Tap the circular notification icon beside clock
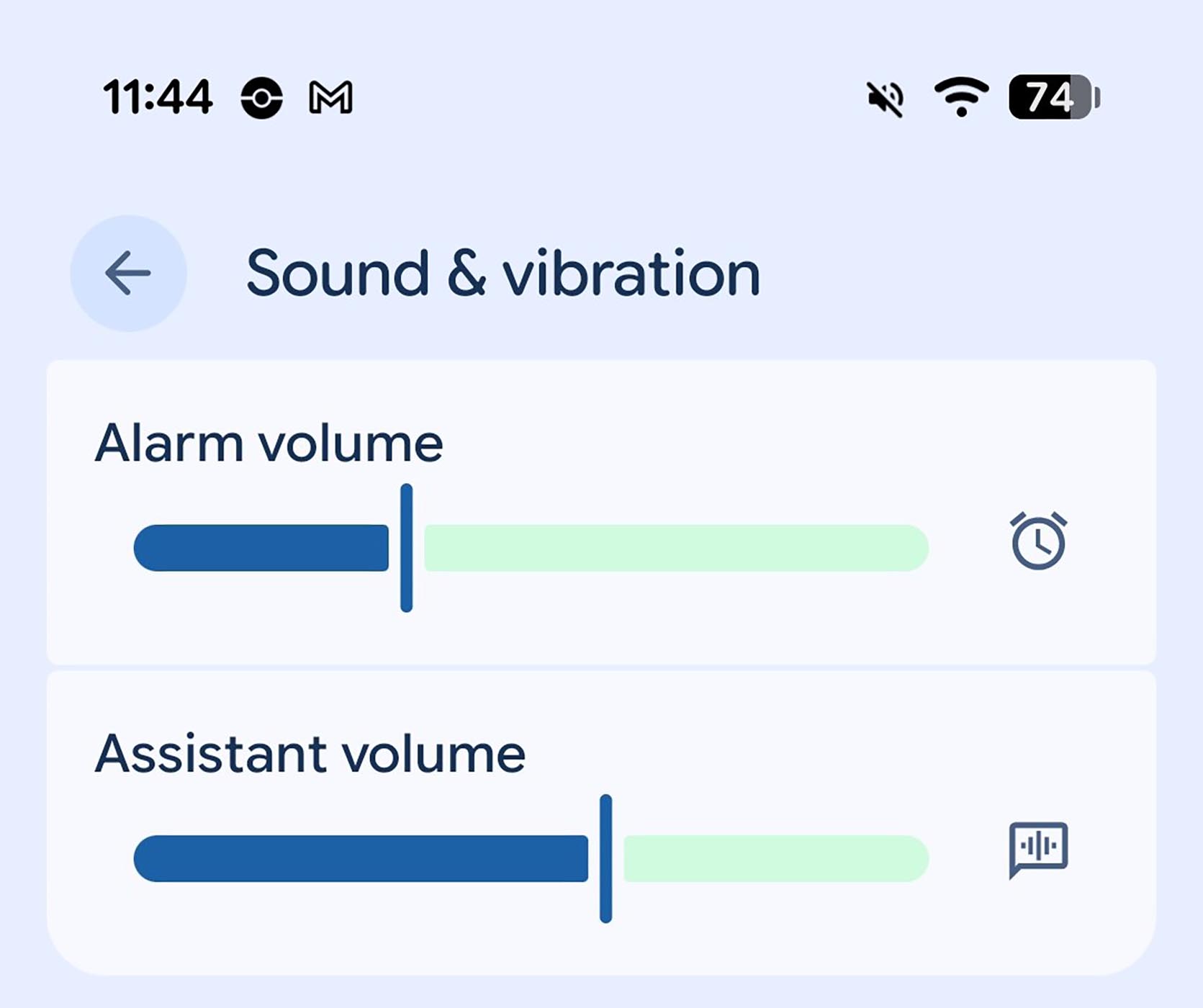 (261, 97)
